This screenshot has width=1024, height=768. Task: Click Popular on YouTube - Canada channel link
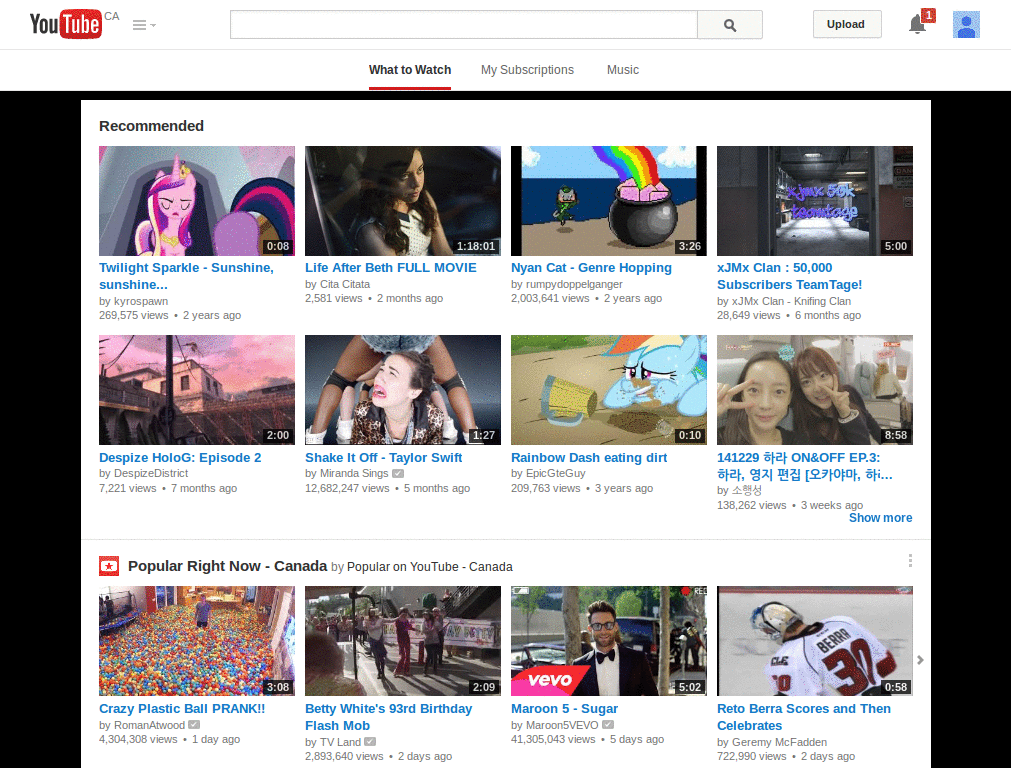[x=430, y=567]
